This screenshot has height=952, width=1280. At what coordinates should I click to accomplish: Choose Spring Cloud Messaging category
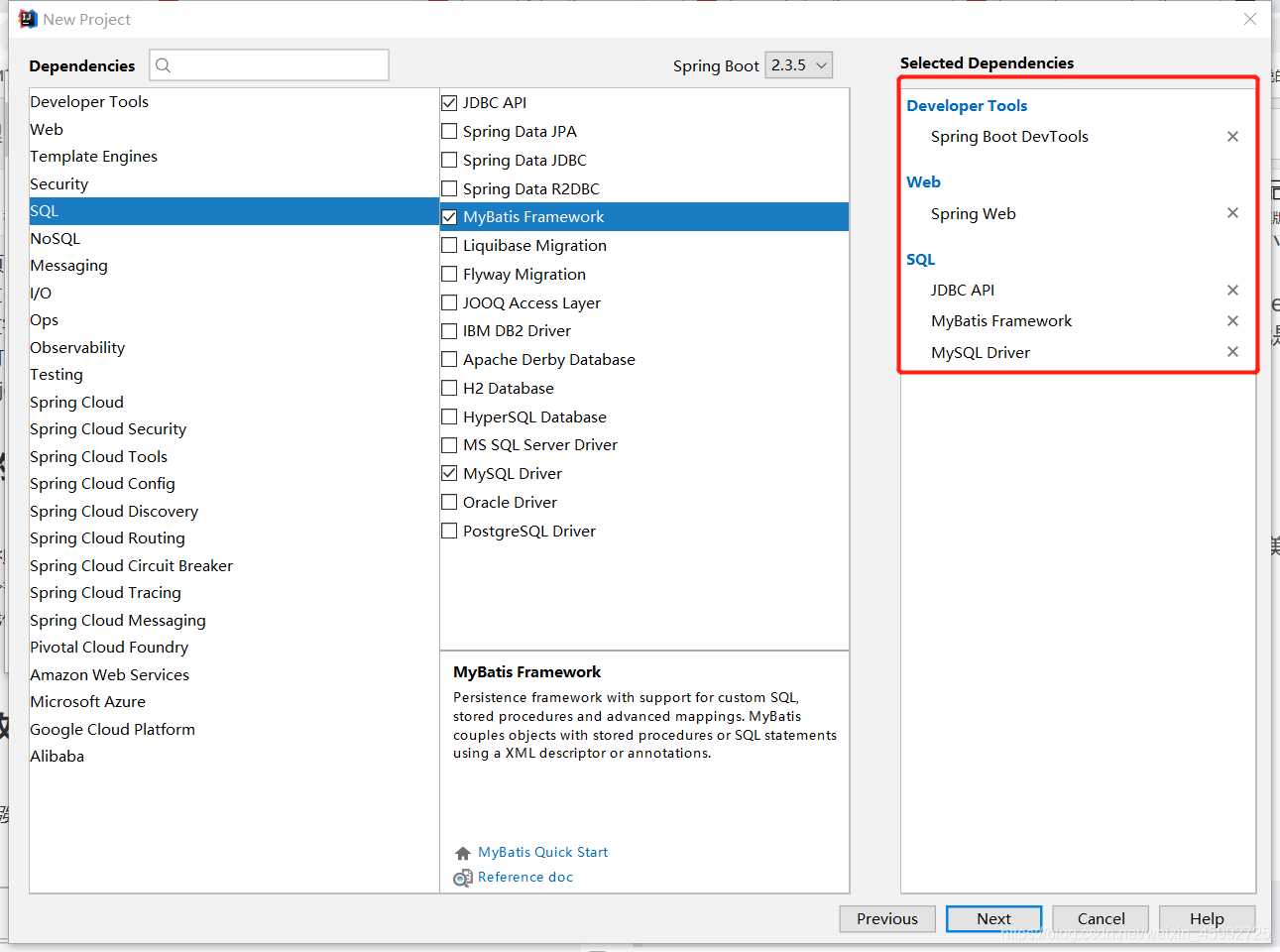[234, 620]
